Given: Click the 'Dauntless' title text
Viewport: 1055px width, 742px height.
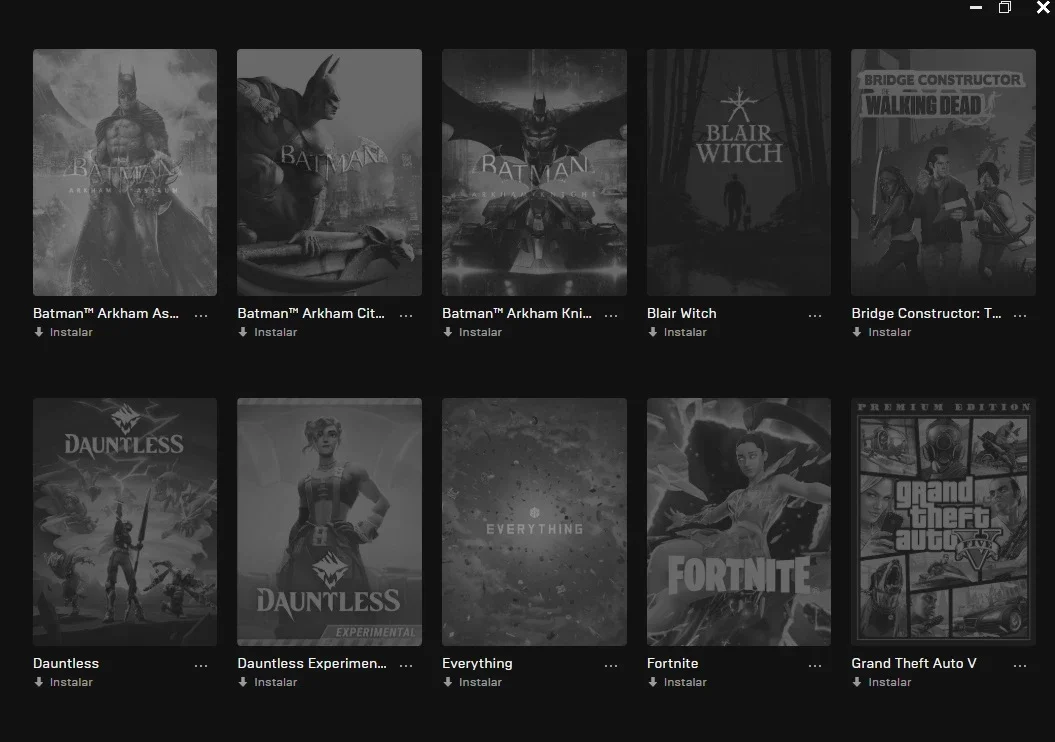Looking at the screenshot, I should (x=66, y=663).
